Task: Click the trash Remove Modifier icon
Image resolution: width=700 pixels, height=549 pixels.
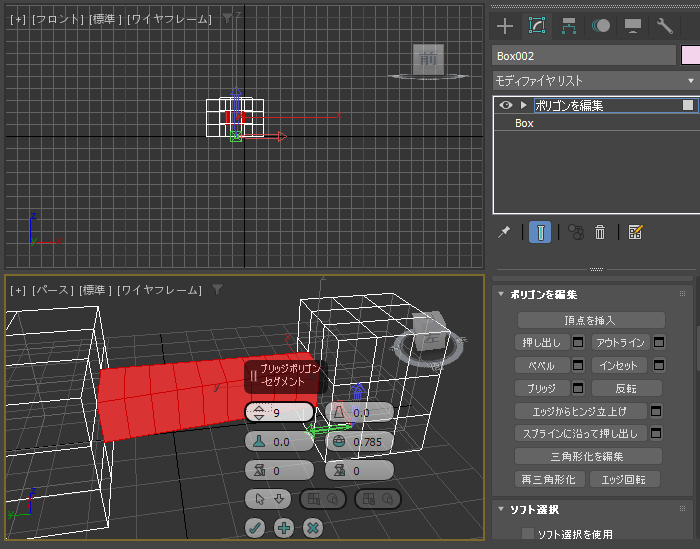Action: (600, 232)
